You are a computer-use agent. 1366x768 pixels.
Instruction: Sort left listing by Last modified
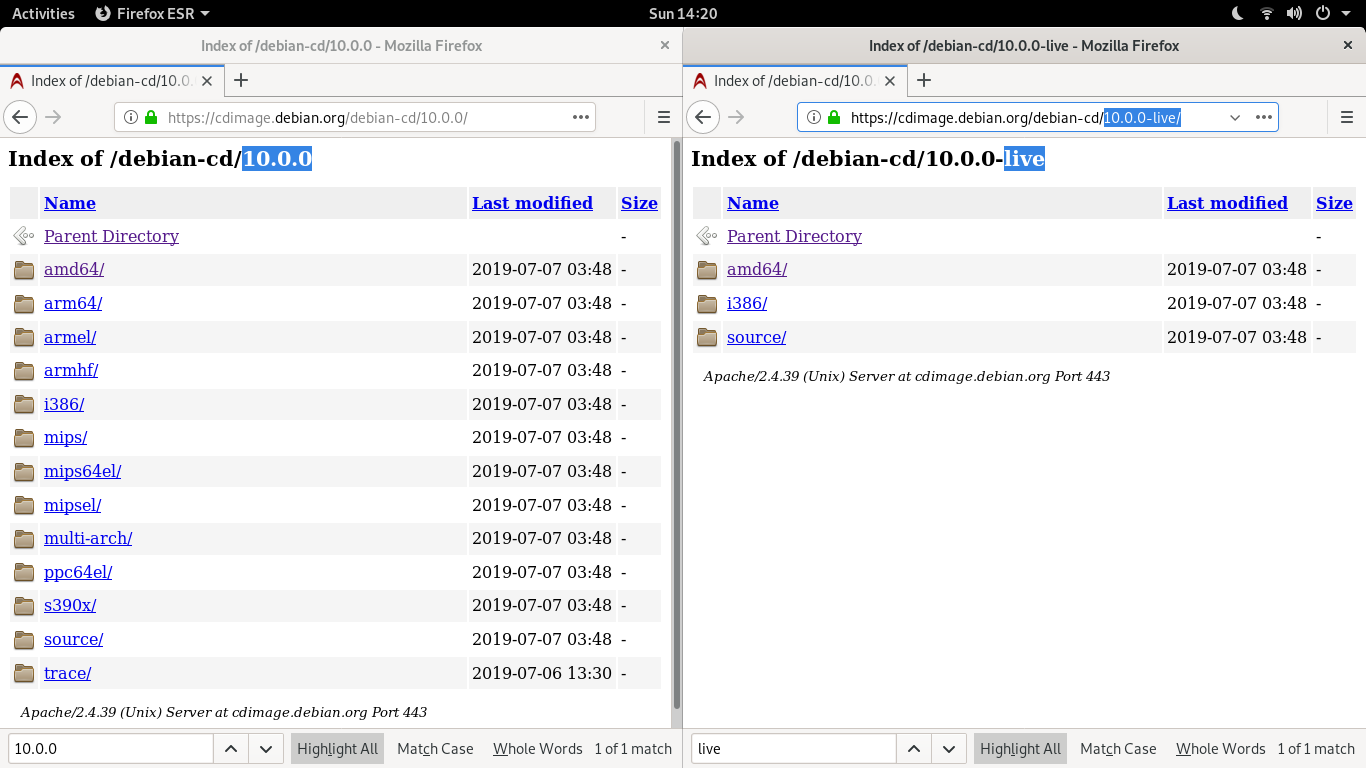pyautogui.click(x=532, y=203)
